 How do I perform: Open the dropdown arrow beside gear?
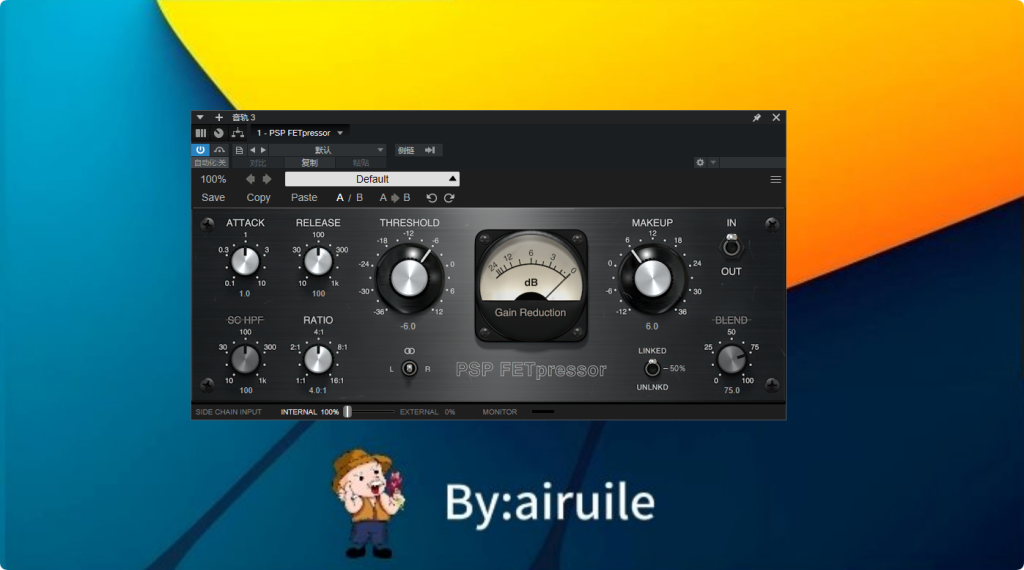point(713,163)
